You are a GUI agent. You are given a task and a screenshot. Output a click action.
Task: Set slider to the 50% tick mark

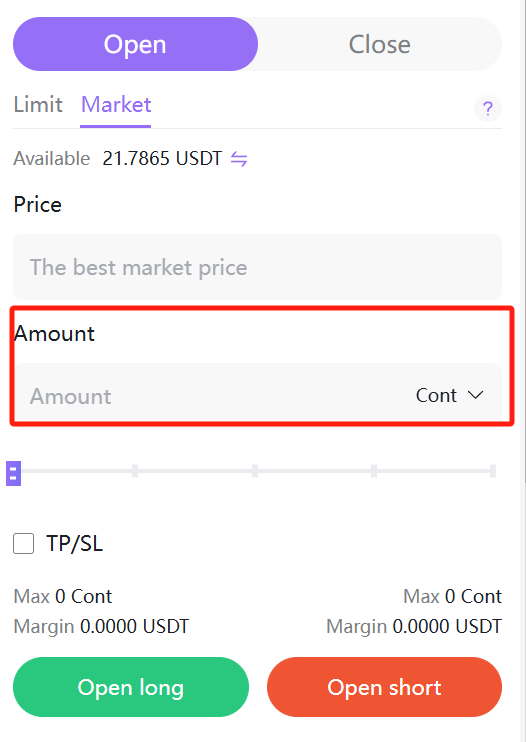tap(255, 471)
